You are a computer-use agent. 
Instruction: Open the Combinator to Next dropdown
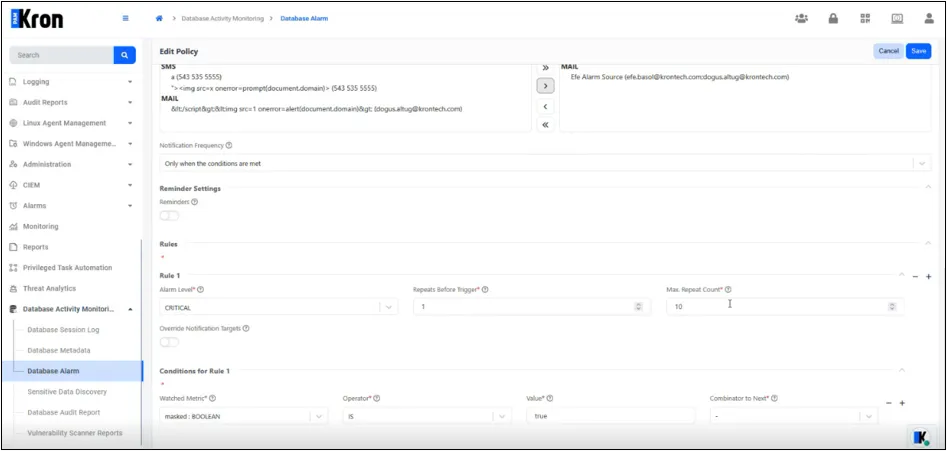coord(794,416)
